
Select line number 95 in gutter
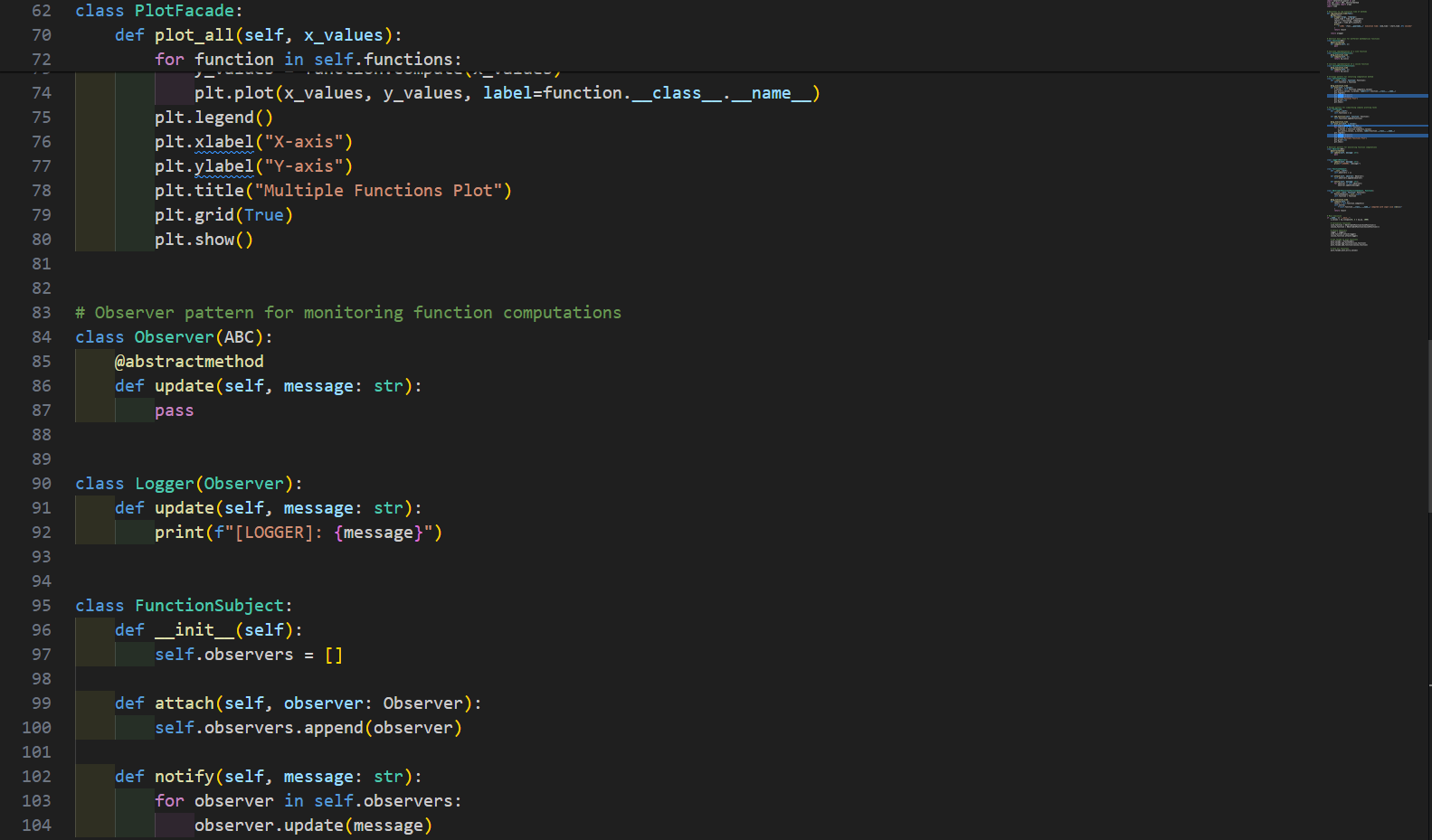click(42, 606)
